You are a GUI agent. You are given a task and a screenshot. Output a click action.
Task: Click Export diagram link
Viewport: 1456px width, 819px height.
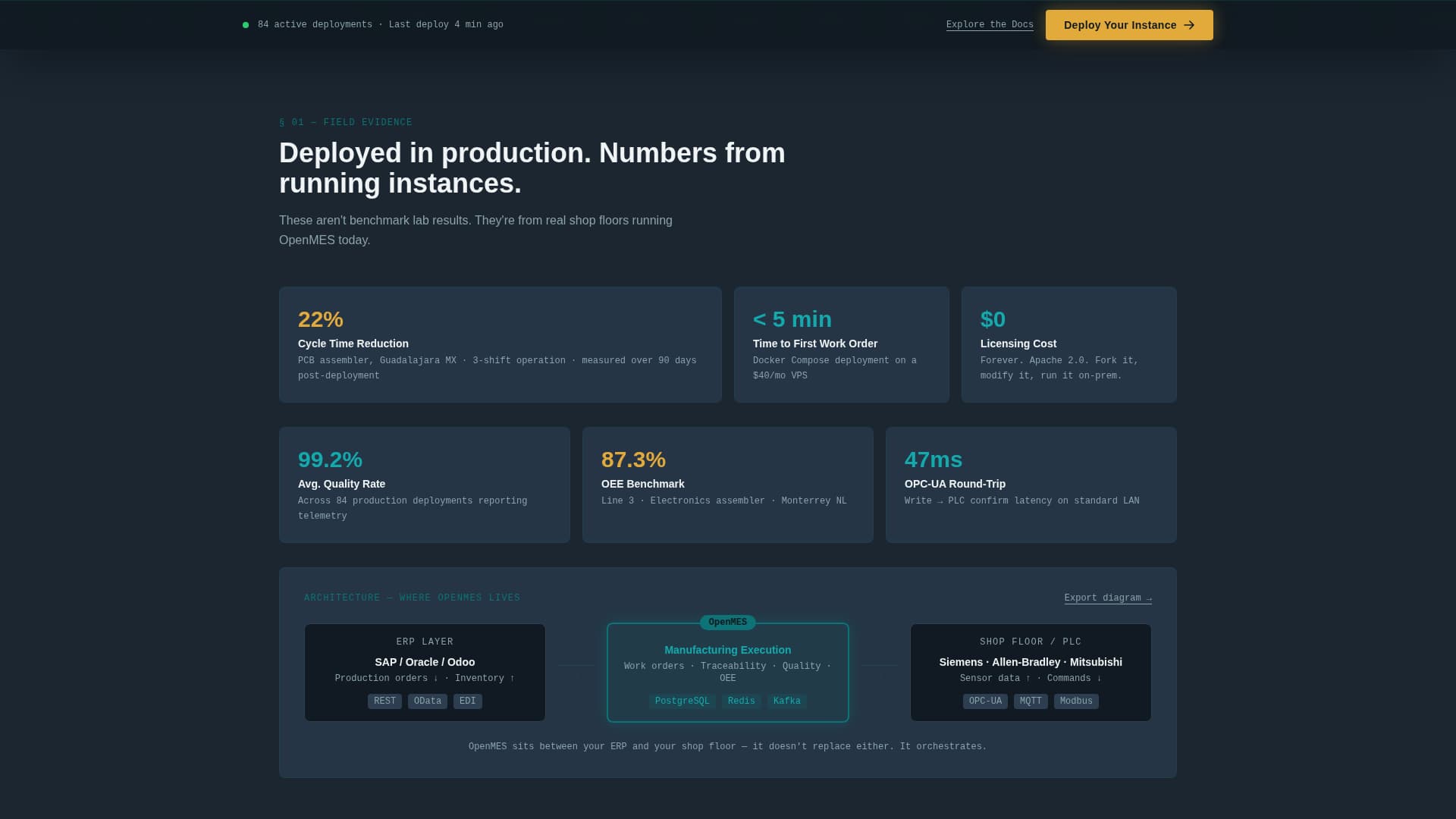1108,598
